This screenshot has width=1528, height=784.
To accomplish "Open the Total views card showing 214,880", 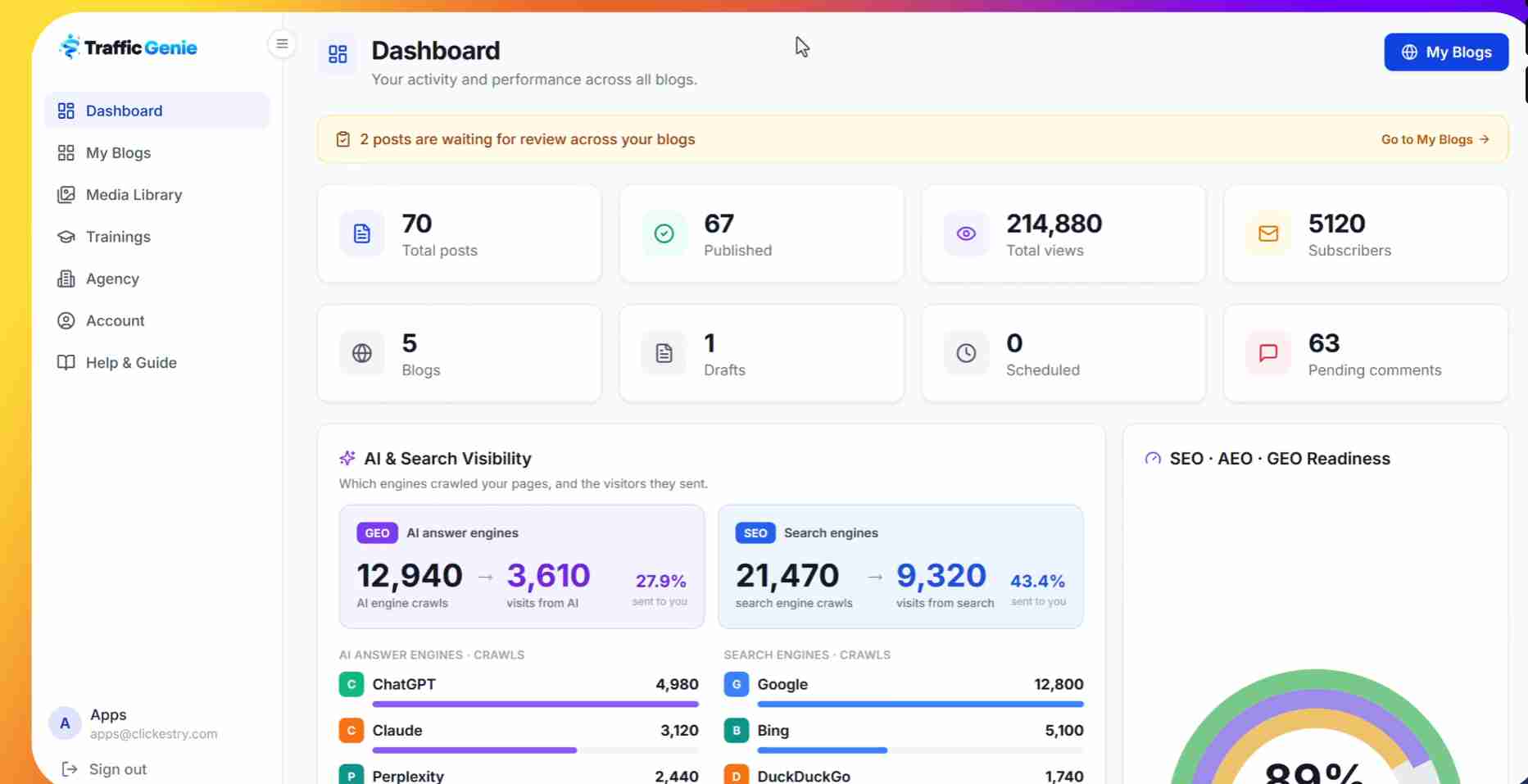I will pyautogui.click(x=1063, y=233).
